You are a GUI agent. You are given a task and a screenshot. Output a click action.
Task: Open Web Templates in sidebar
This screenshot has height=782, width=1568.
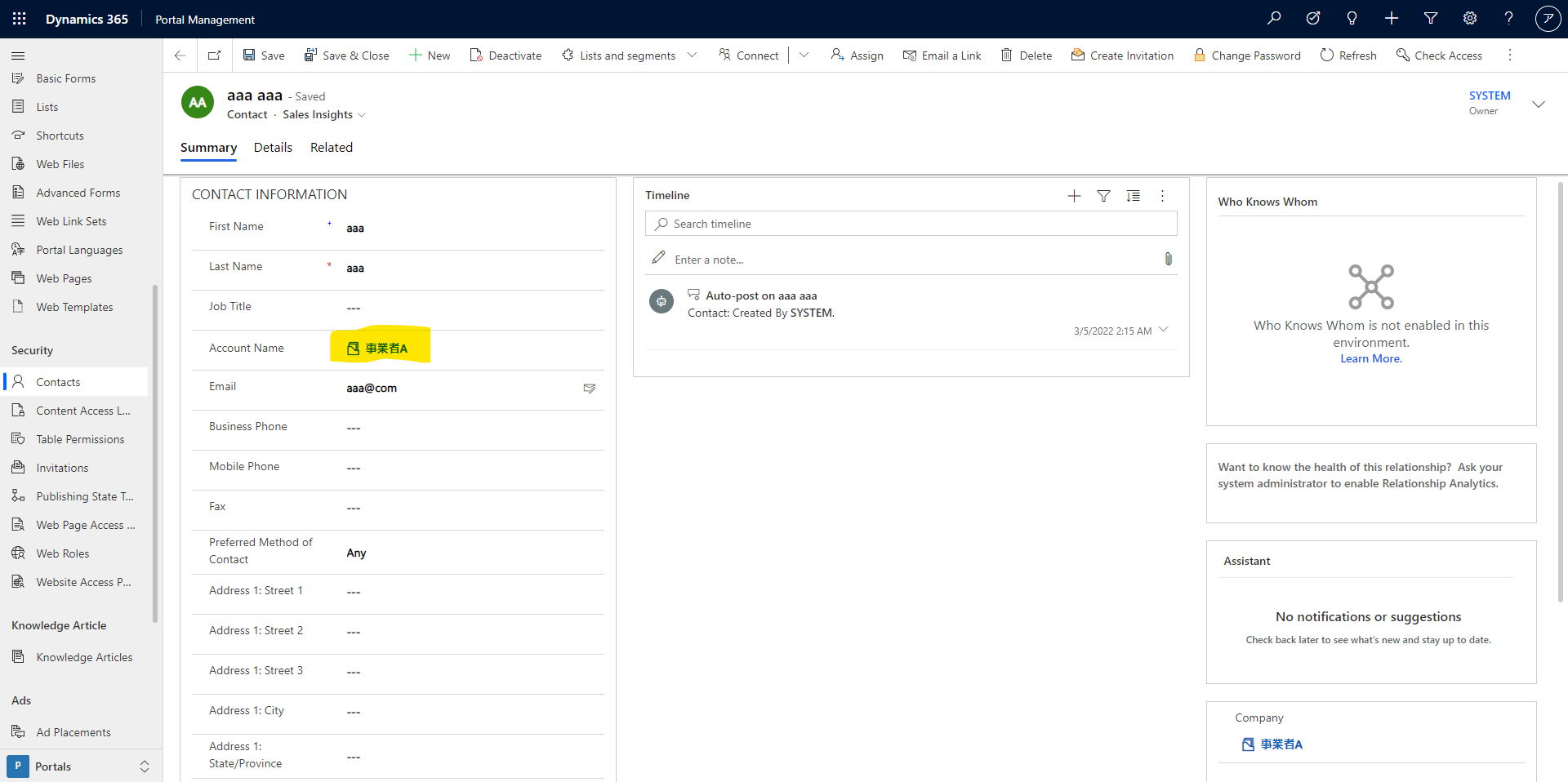point(75,307)
